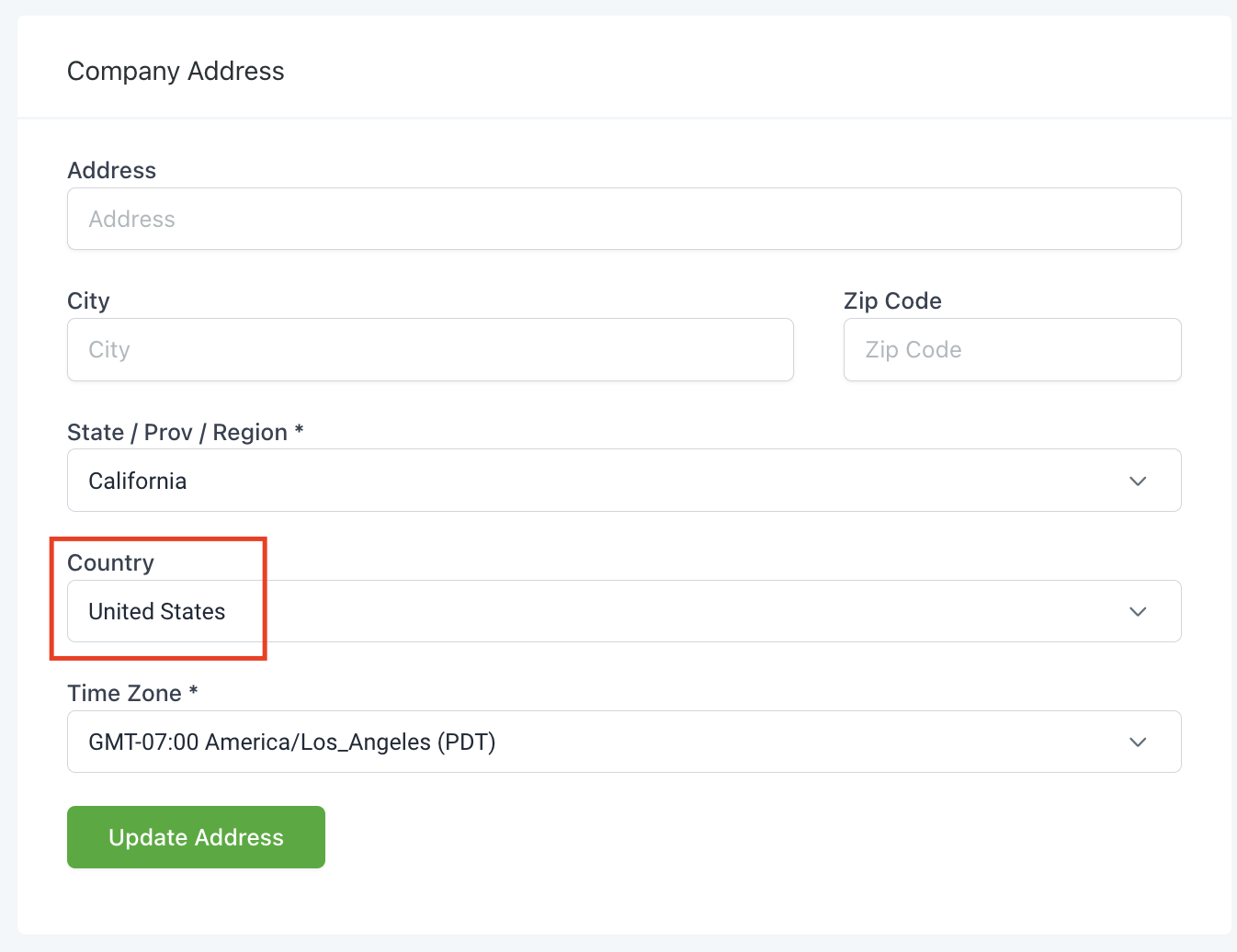Click the selected 'California' value text

pos(138,482)
